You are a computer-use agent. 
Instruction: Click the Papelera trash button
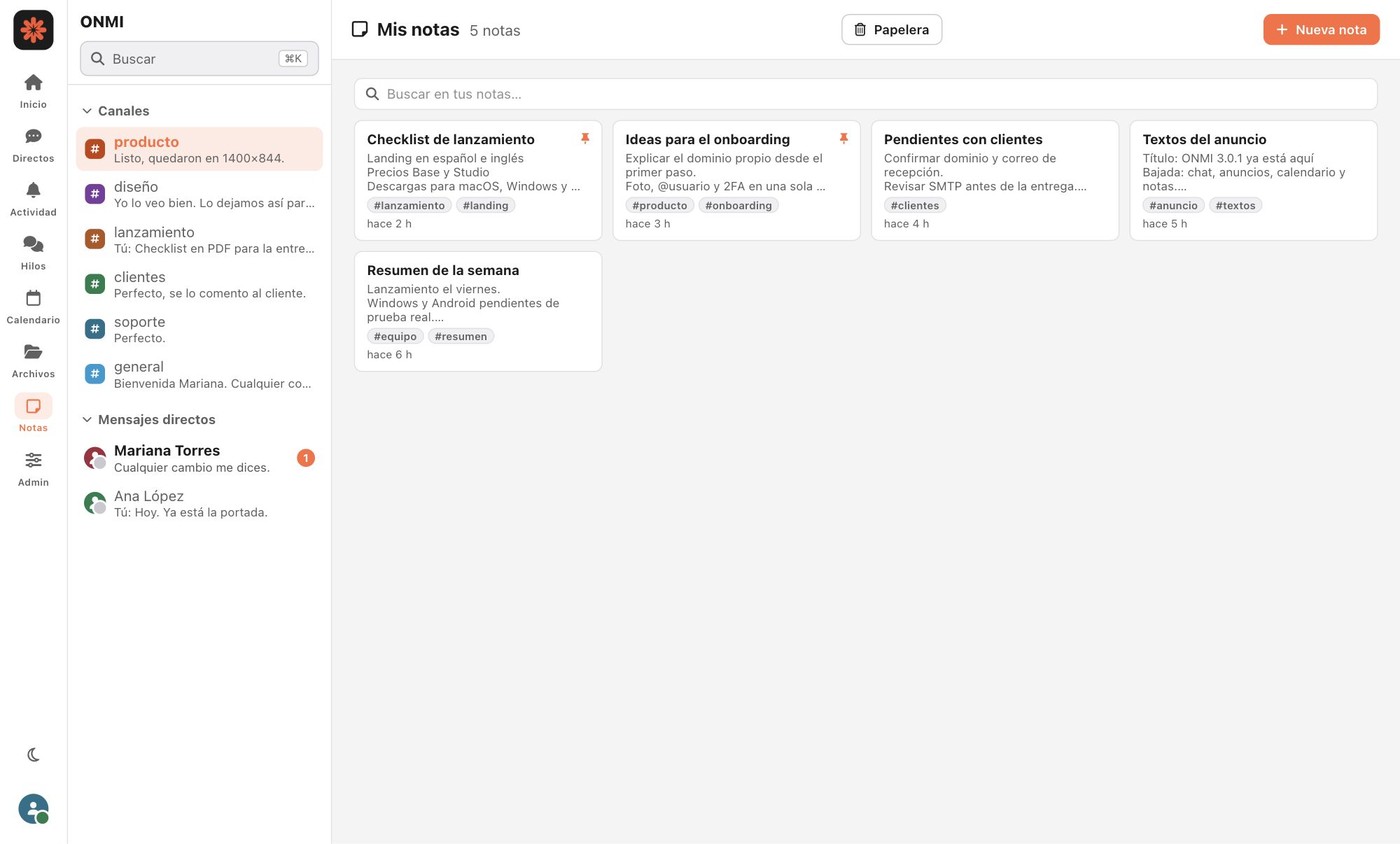[892, 30]
